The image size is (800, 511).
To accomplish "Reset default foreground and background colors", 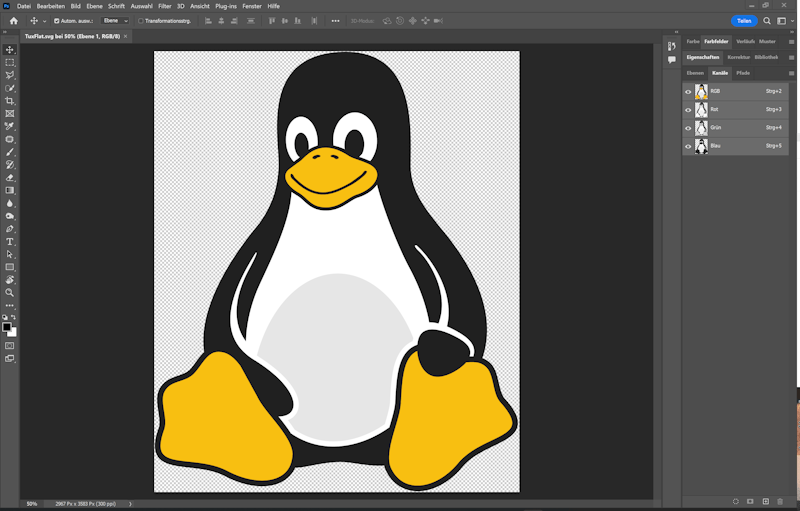I will (x=5, y=317).
